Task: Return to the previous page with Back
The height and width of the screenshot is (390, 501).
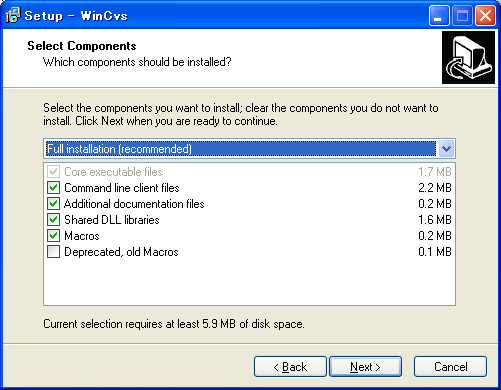Action: pyautogui.click(x=290, y=367)
